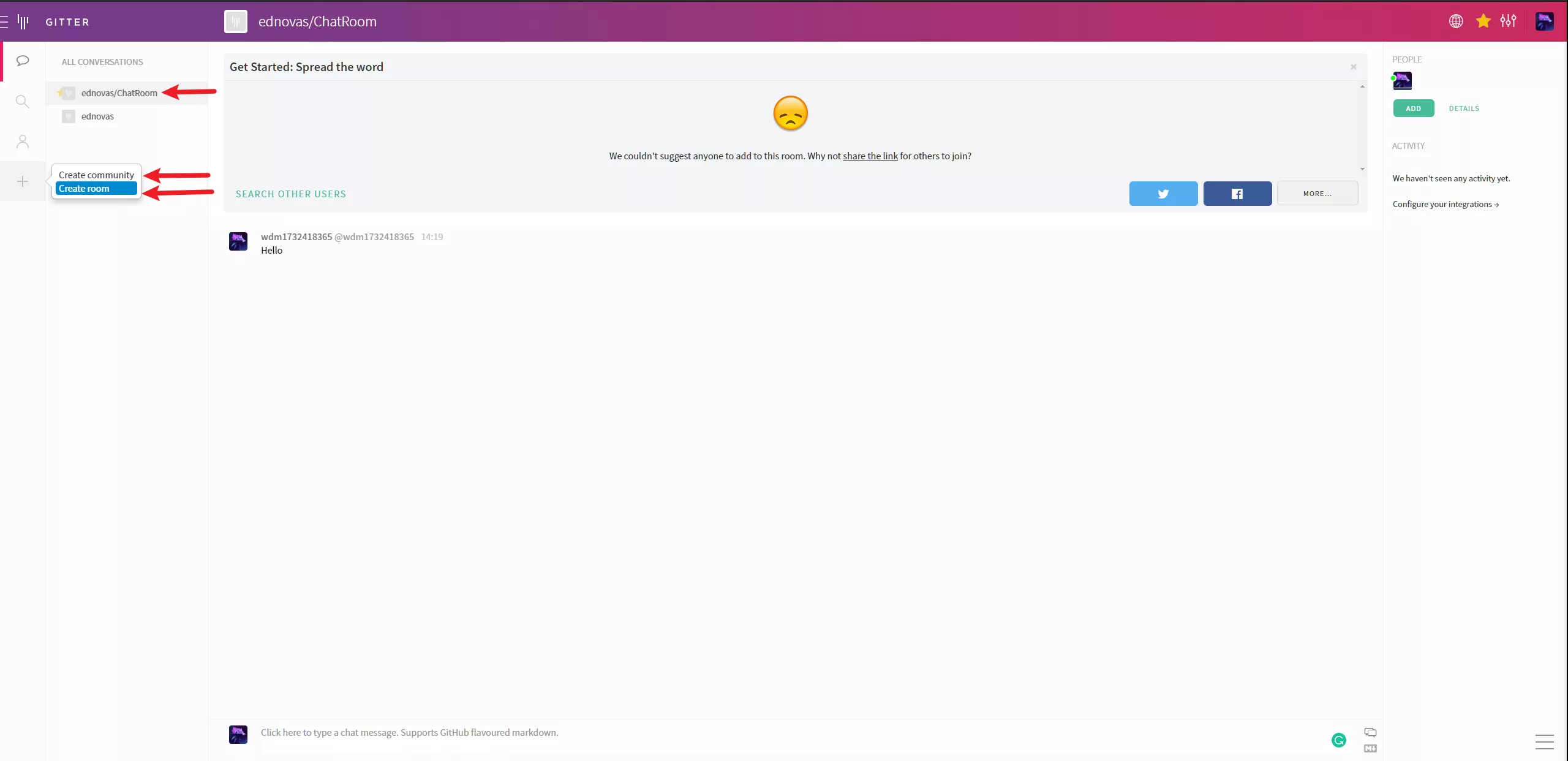Open the People icon in left sidebar

(x=23, y=142)
